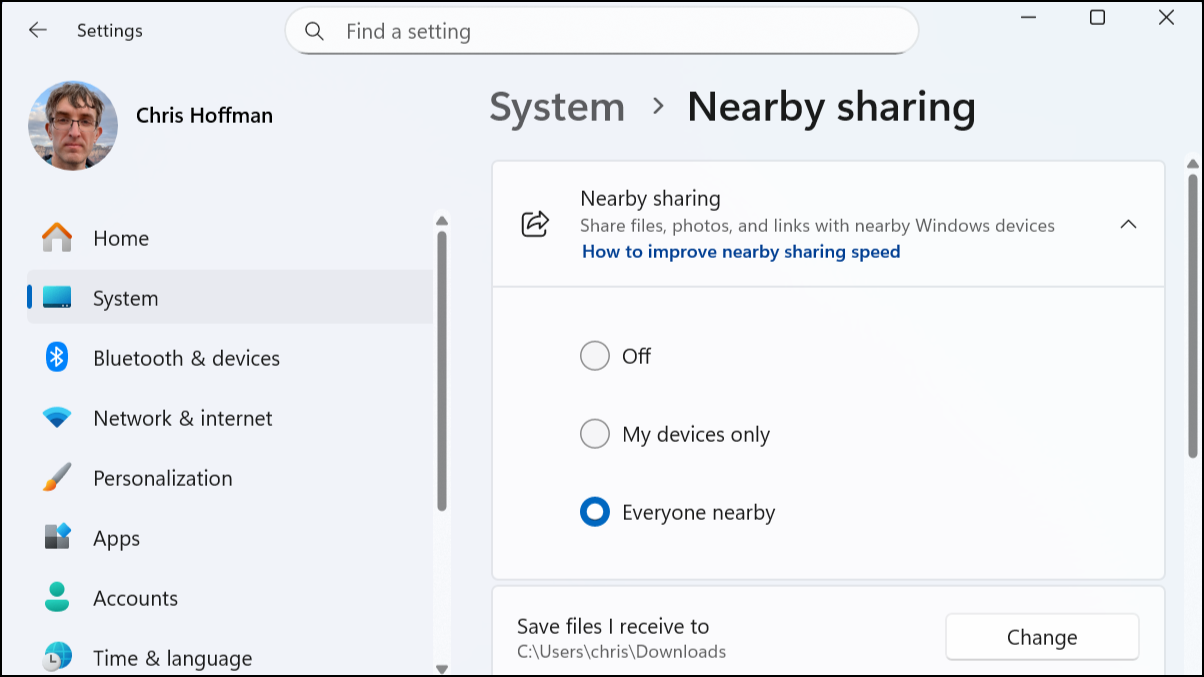Viewport: 1204px width, 677px height.
Task: Click the Find a setting search field
Action: click(600, 31)
